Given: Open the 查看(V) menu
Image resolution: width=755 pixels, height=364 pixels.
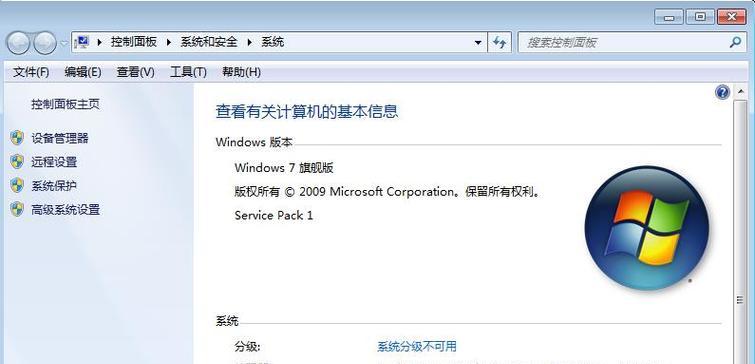Looking at the screenshot, I should point(135,72).
